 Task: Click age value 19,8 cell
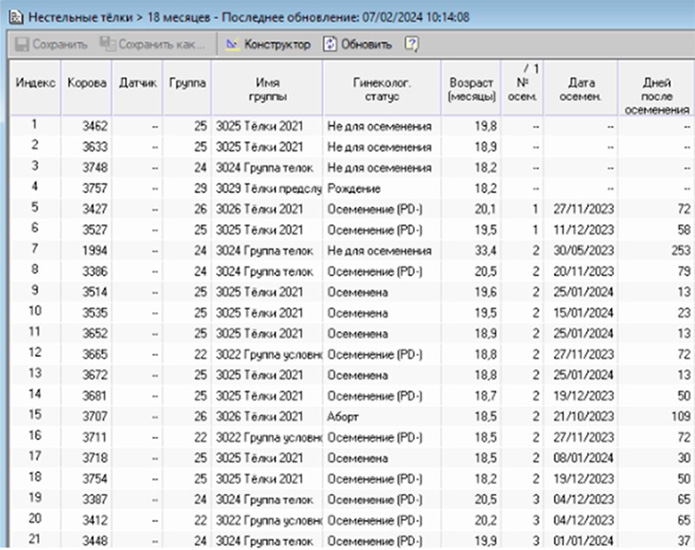(471, 126)
